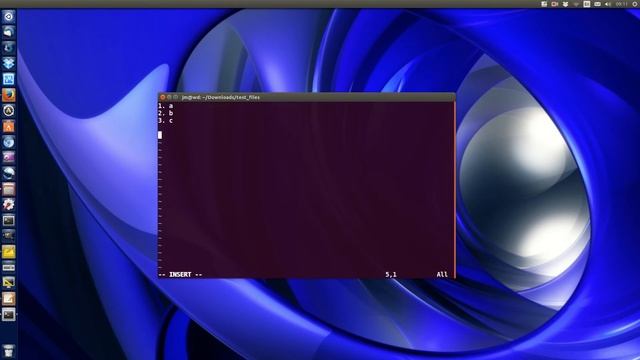Click the "All" scroll status text

point(442,275)
